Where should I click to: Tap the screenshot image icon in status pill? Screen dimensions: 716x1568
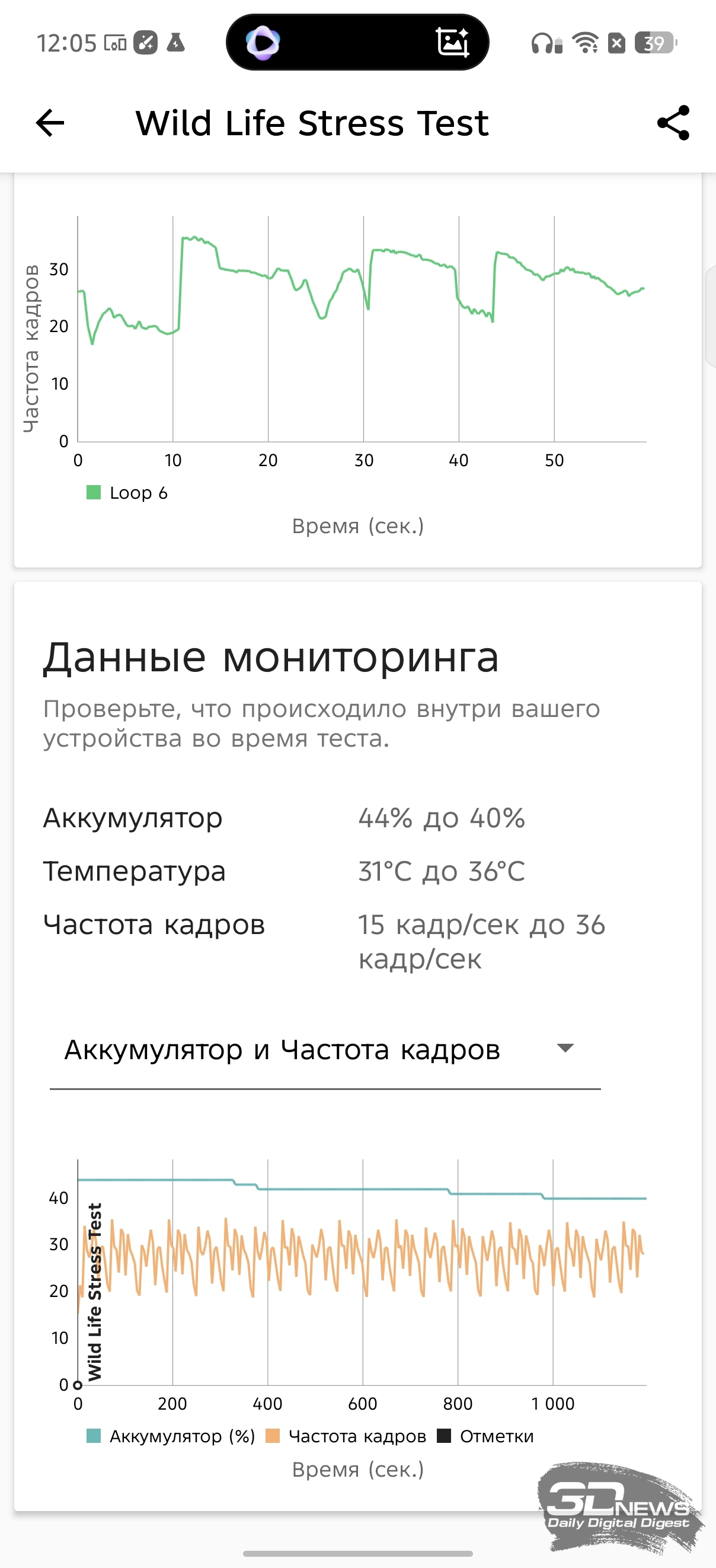click(x=453, y=43)
